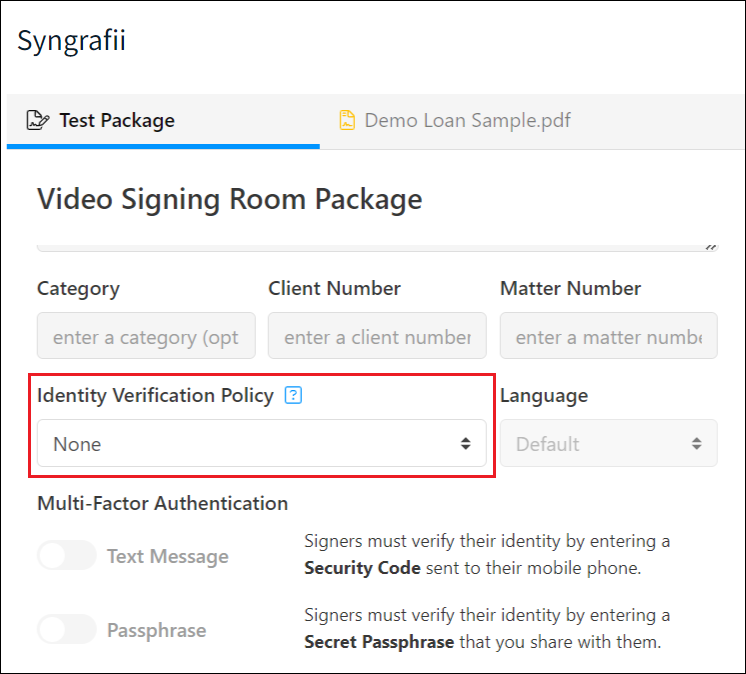Switch to the Test Package tab
This screenshot has width=746, height=674.
pyautogui.click(x=163, y=121)
